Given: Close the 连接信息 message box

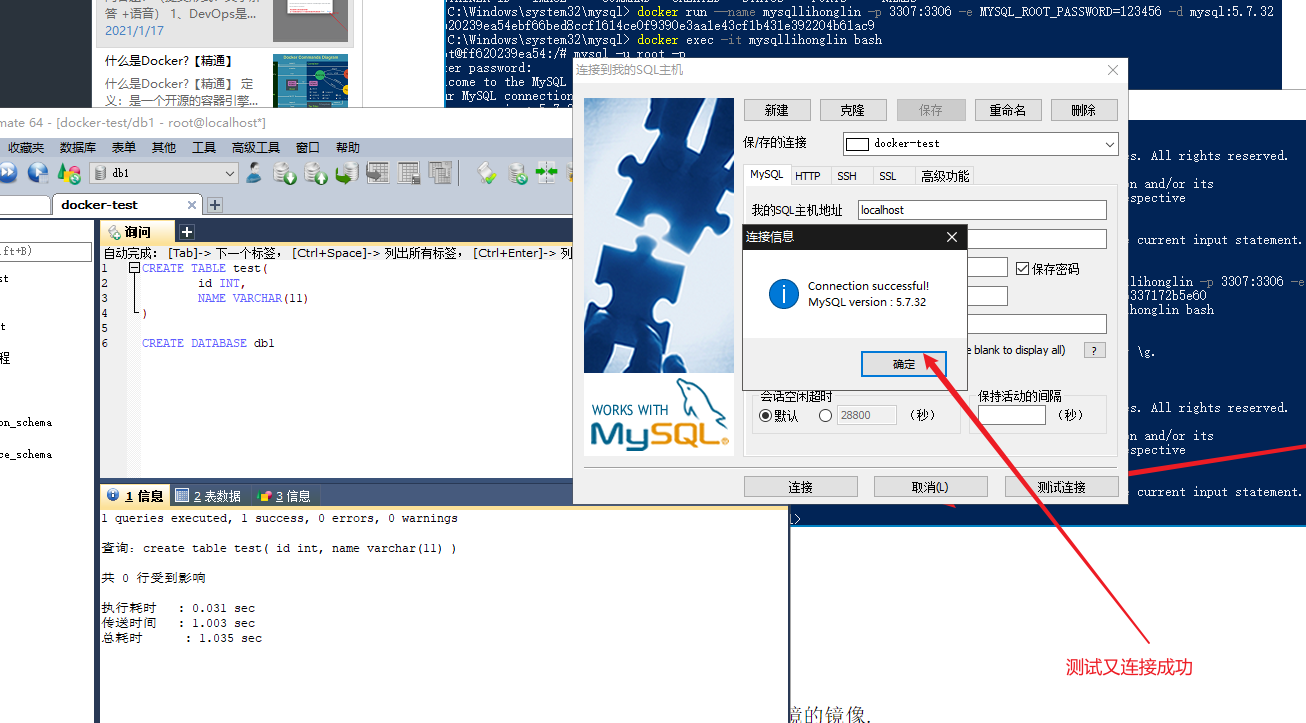Looking at the screenshot, I should point(952,237).
